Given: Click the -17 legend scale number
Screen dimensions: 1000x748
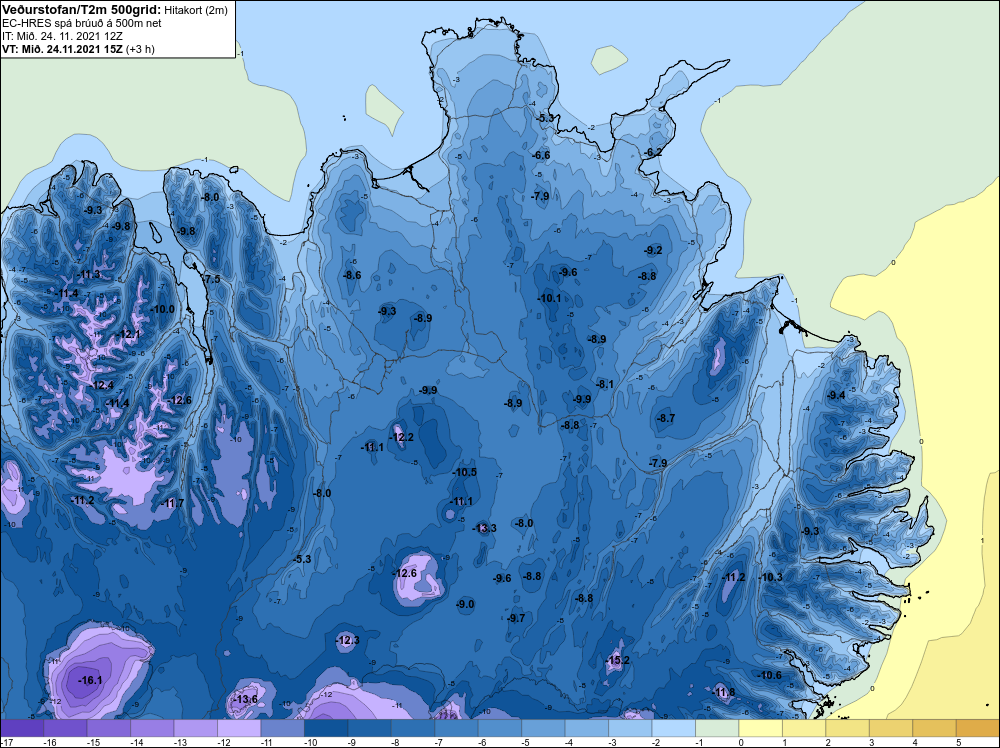Looking at the screenshot, I should 6,742.
